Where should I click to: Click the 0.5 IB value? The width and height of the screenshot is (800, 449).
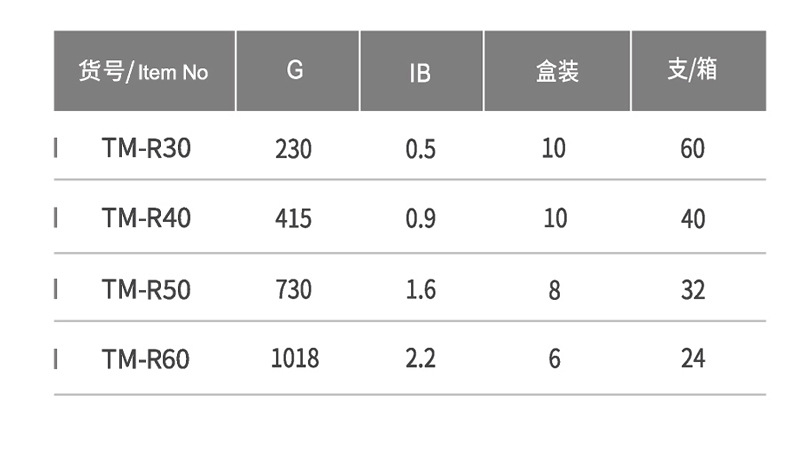[421, 149]
